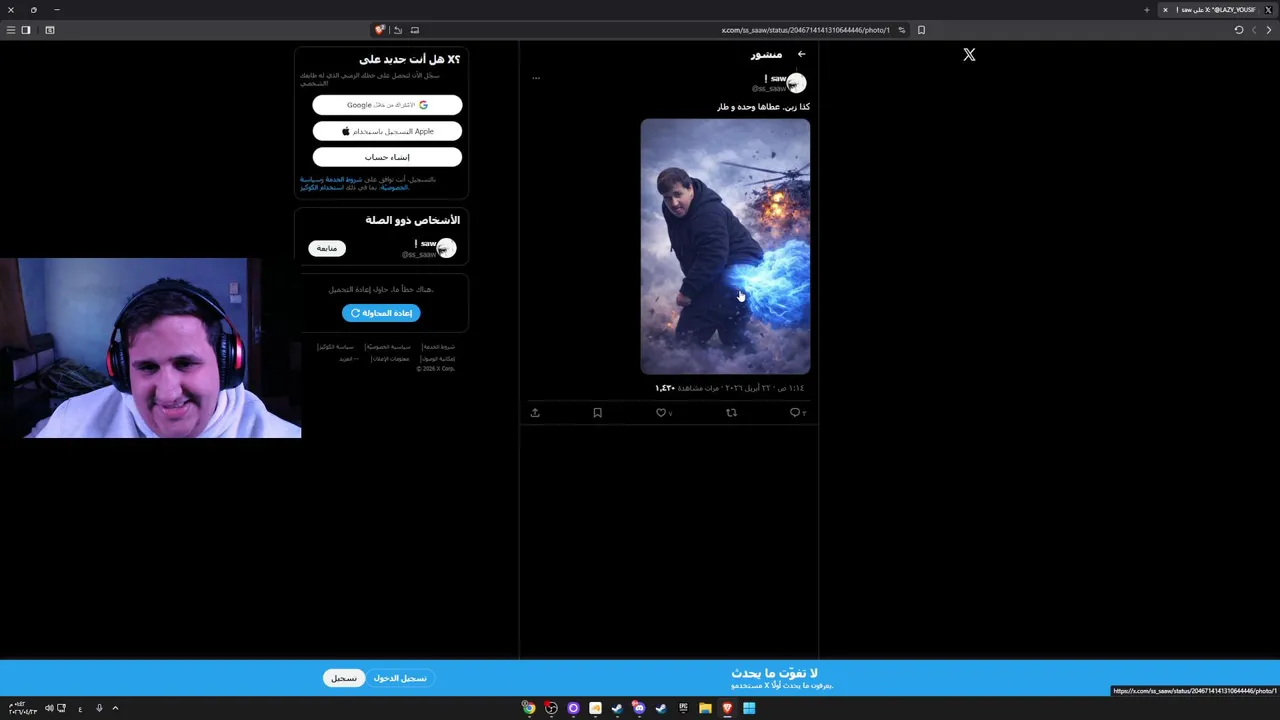The width and height of the screenshot is (1280, 720).
Task: Expand the footer المزيد more menu
Action: click(348, 359)
